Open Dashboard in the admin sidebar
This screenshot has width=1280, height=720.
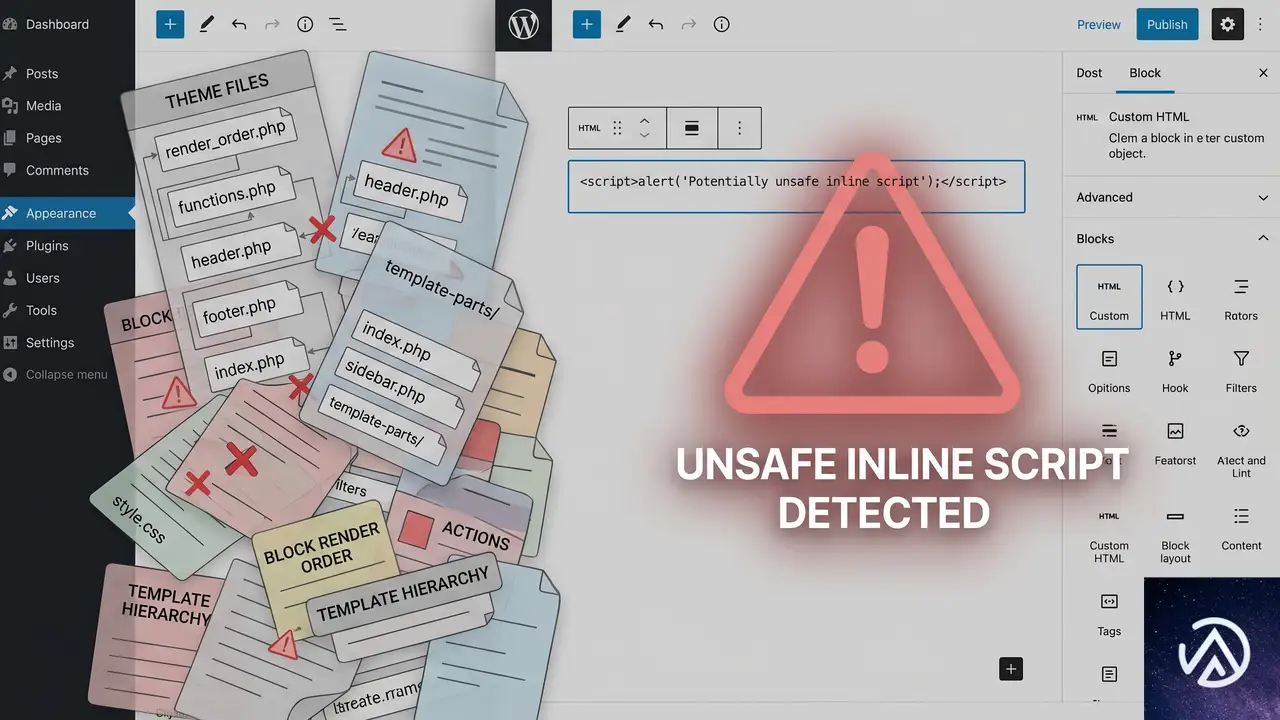point(57,24)
